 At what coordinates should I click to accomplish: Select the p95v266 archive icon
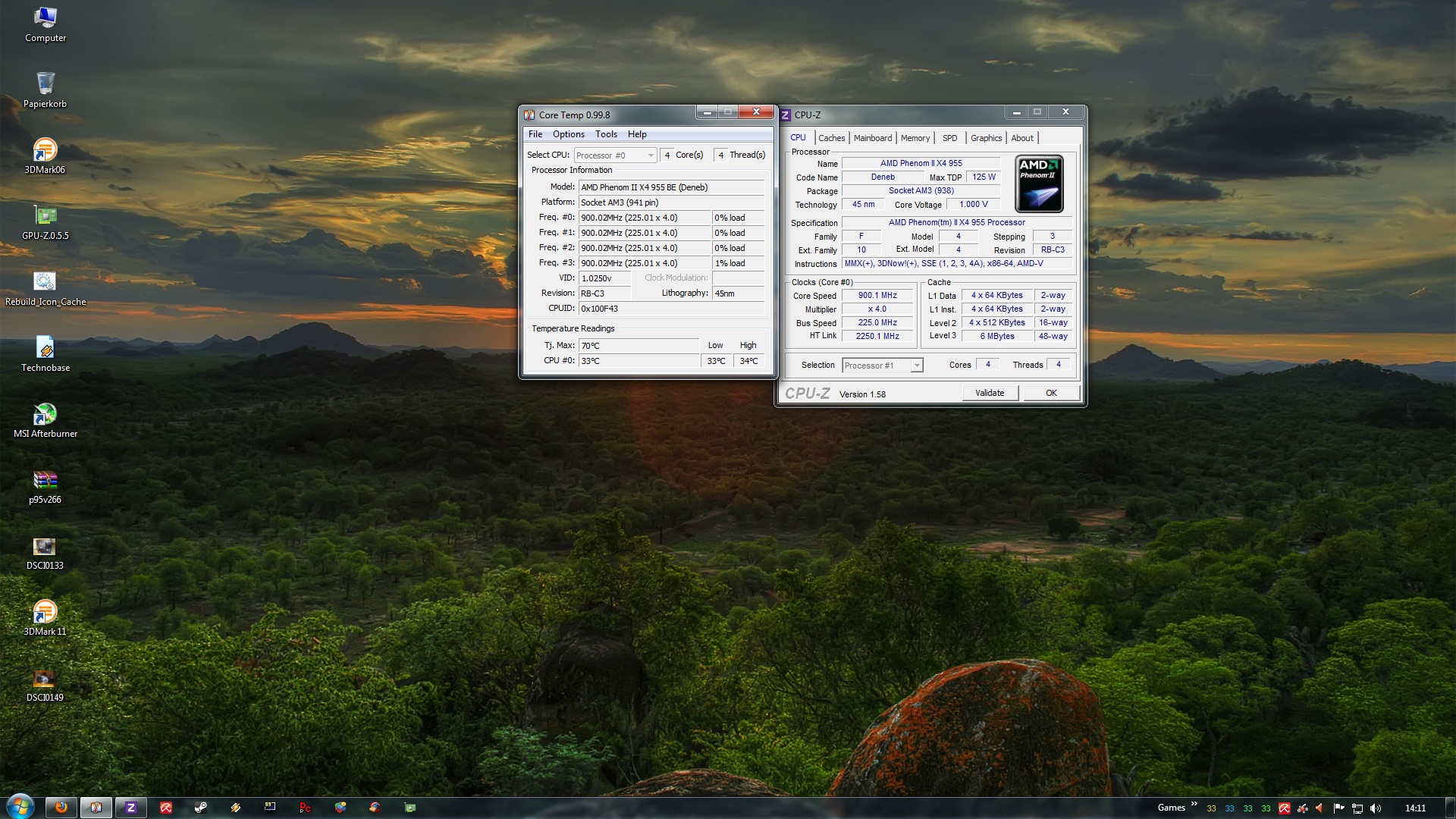coord(45,486)
